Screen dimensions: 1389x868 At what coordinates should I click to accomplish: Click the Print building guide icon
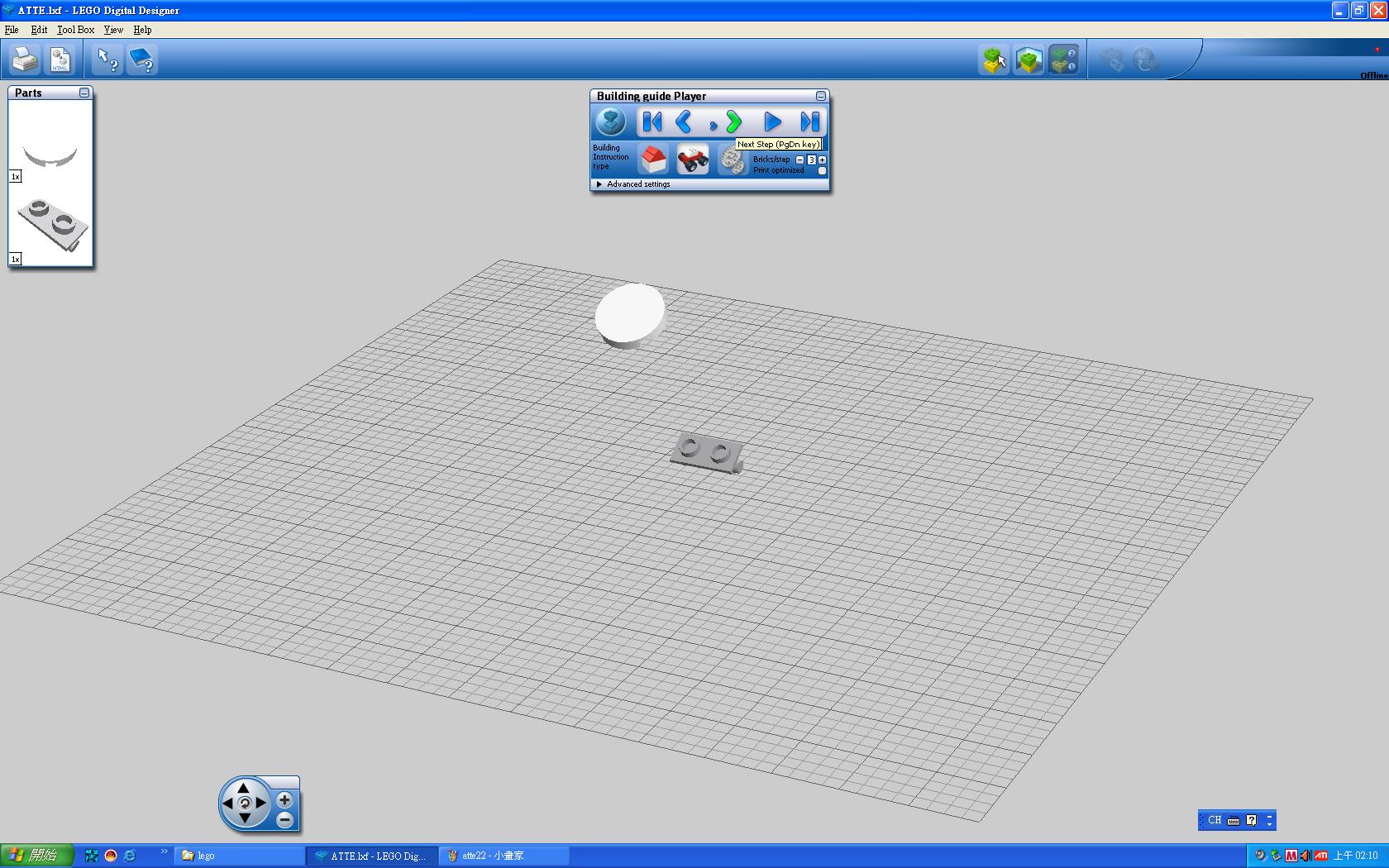25,60
